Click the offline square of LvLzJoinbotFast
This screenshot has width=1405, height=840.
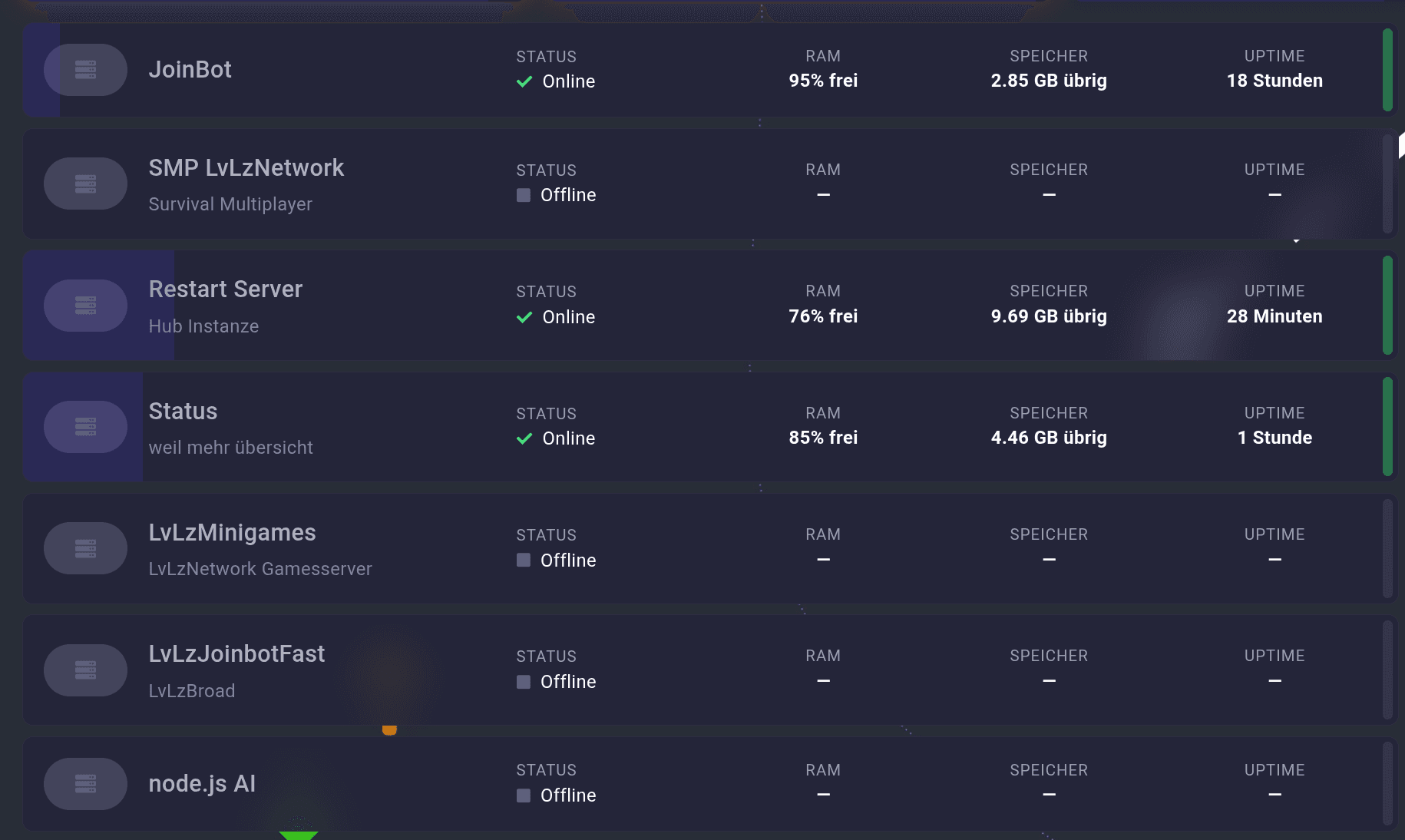click(524, 682)
